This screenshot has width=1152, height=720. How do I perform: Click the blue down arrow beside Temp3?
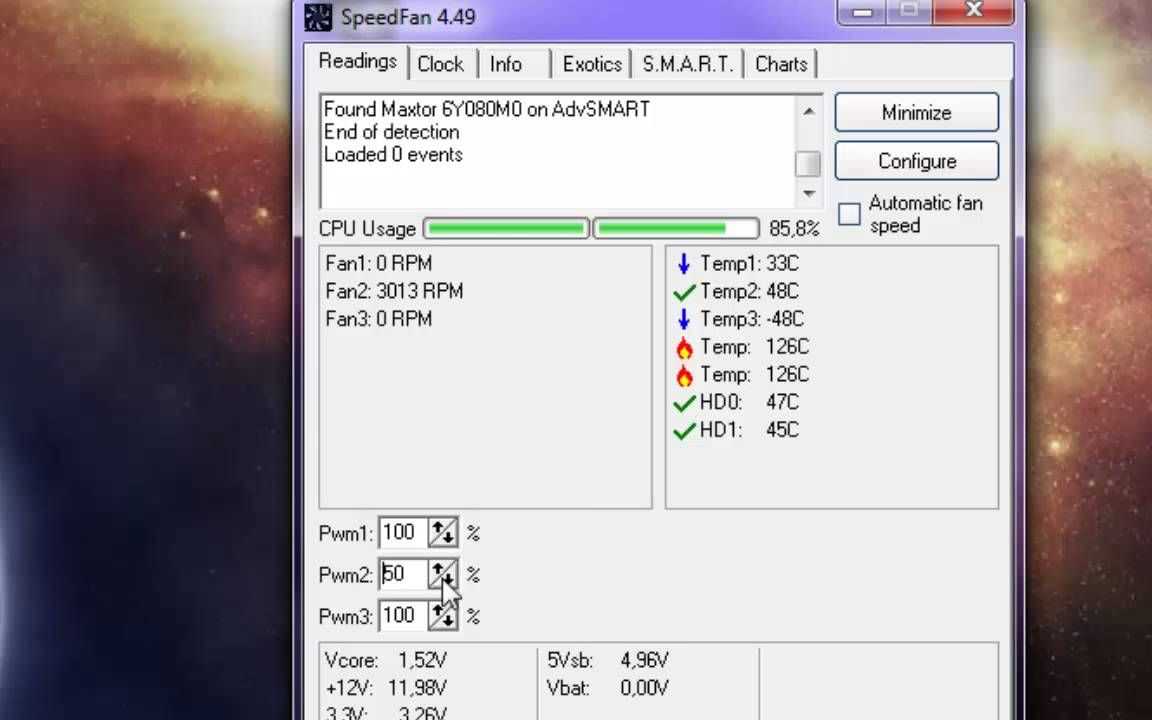(684, 319)
